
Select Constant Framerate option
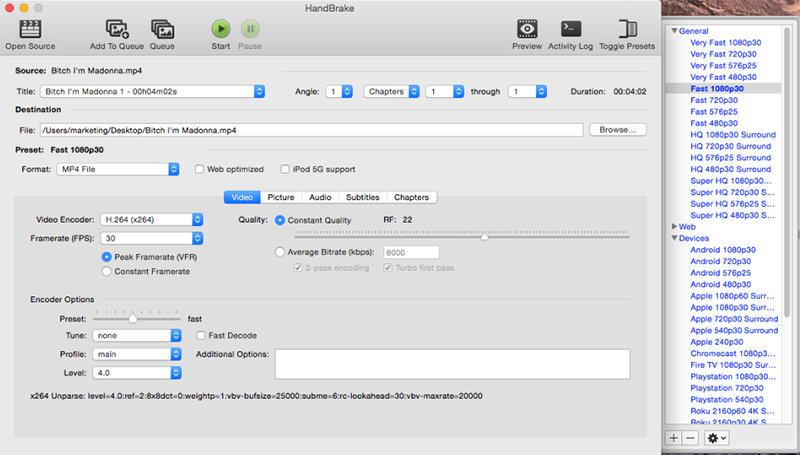(106, 271)
